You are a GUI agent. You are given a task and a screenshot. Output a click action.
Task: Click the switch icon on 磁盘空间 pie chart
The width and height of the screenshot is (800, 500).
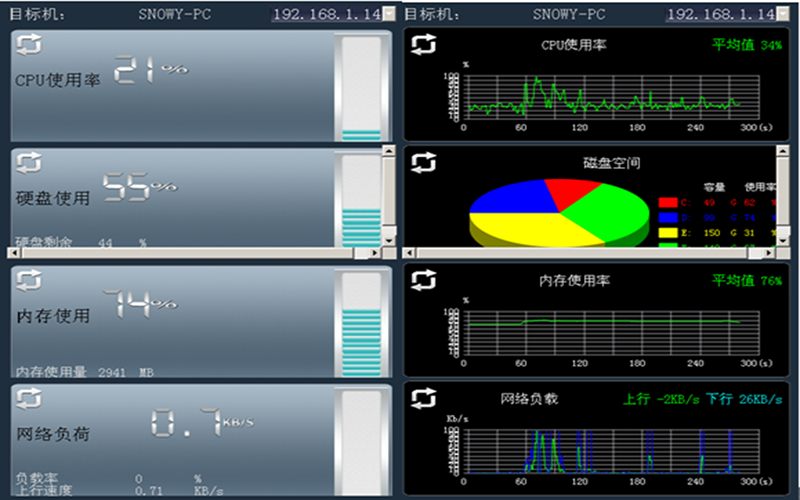424,162
